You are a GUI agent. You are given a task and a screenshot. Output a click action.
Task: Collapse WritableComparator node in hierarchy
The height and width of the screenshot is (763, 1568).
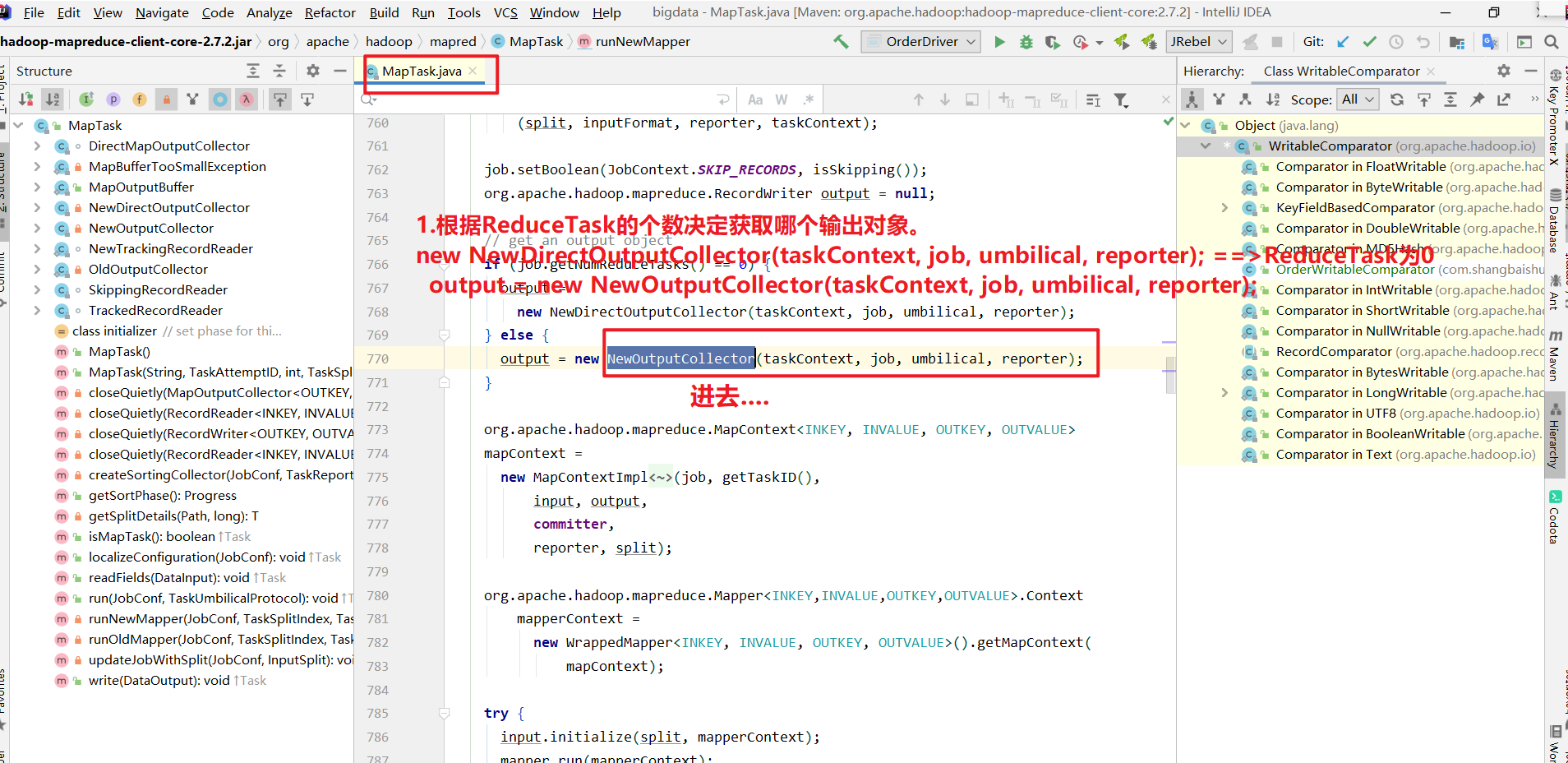(x=1206, y=146)
